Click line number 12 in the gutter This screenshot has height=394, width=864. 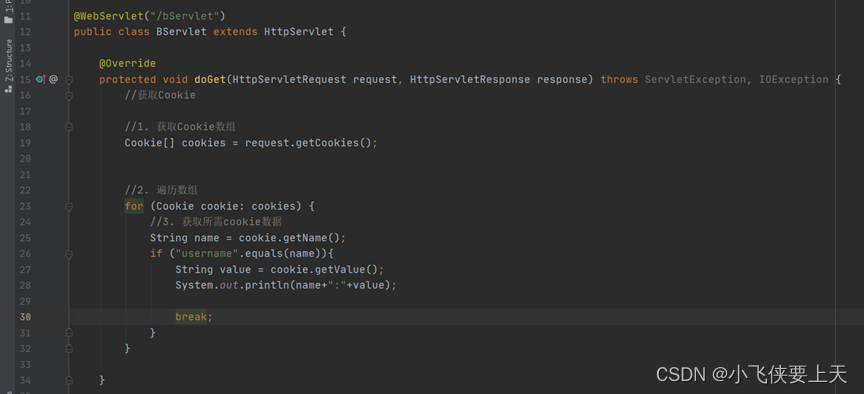25,32
